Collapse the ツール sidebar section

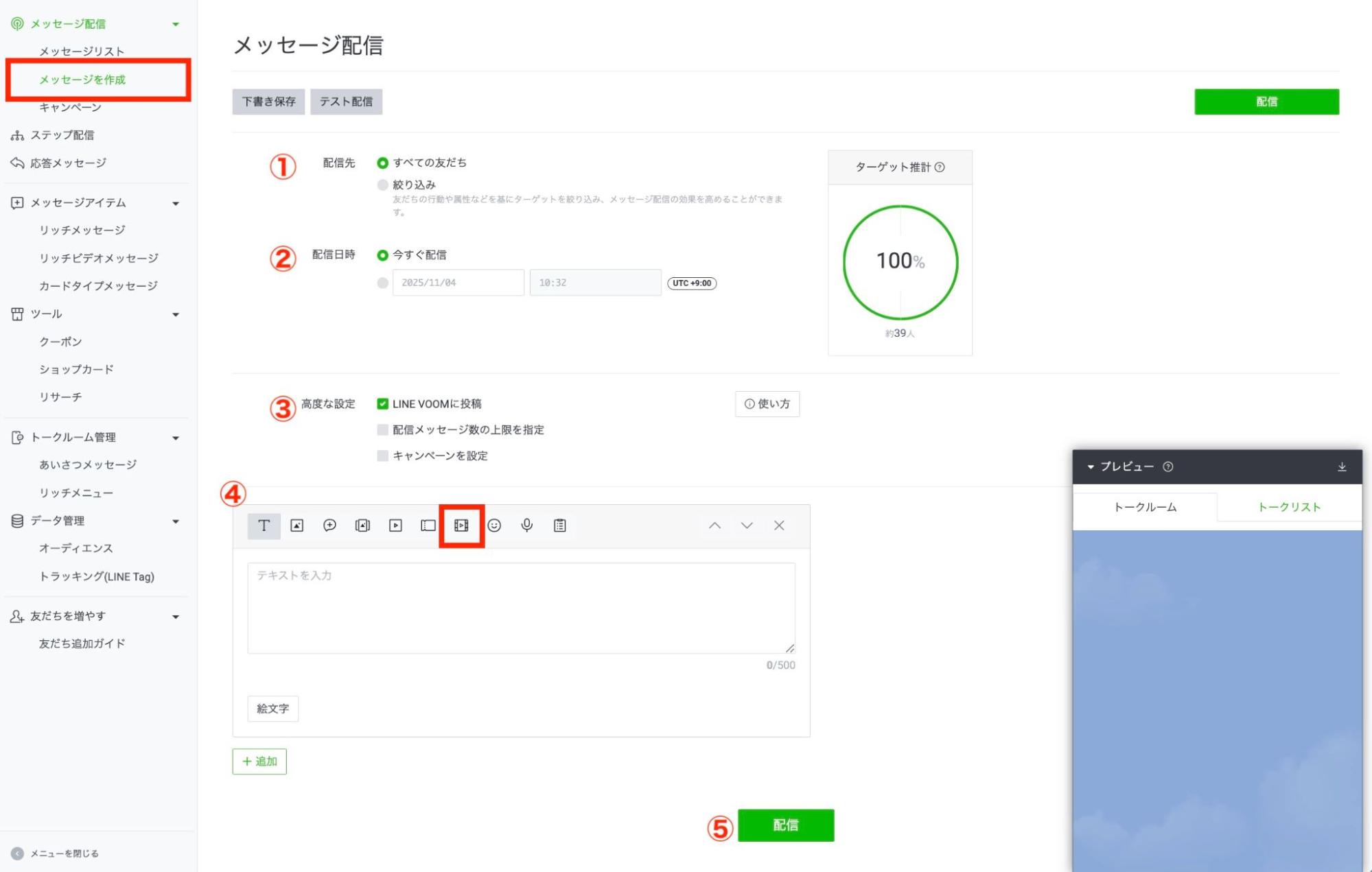click(176, 314)
